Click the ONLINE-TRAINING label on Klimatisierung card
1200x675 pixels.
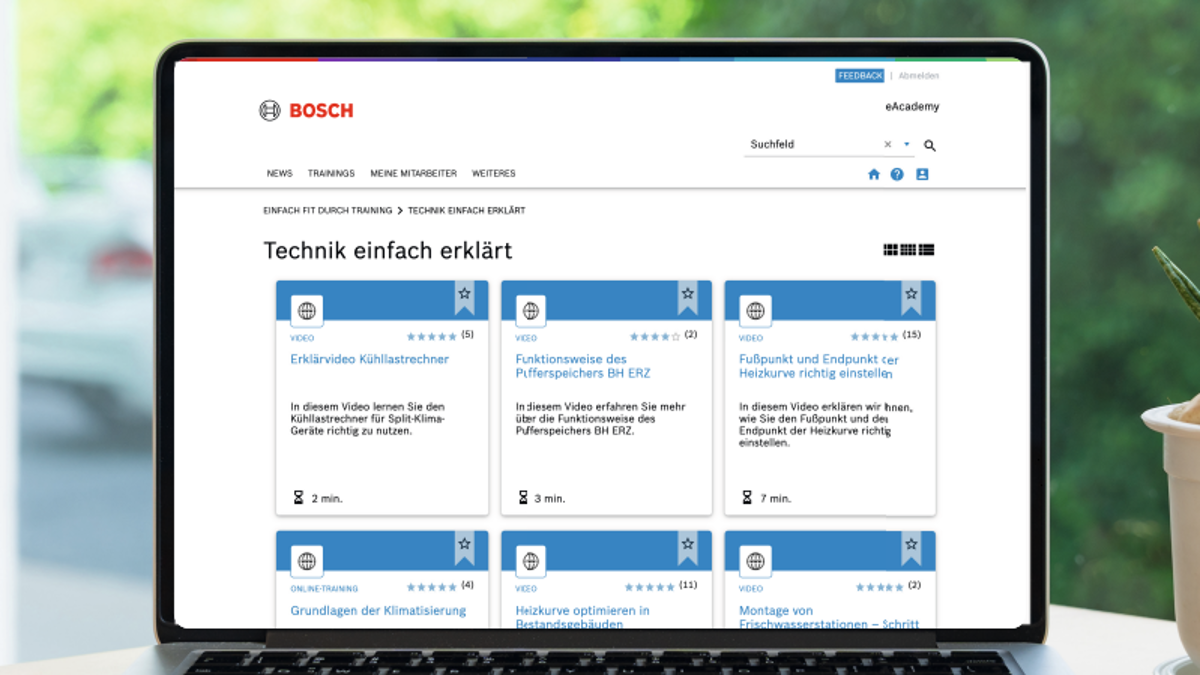coord(324,589)
